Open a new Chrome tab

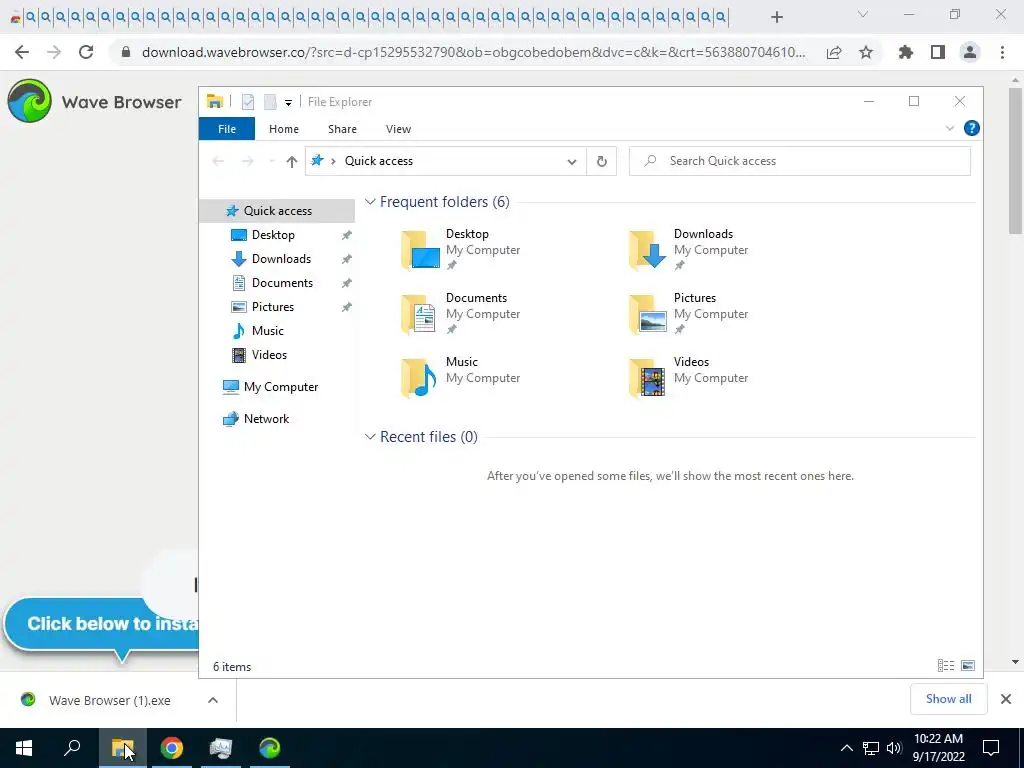pos(776,17)
